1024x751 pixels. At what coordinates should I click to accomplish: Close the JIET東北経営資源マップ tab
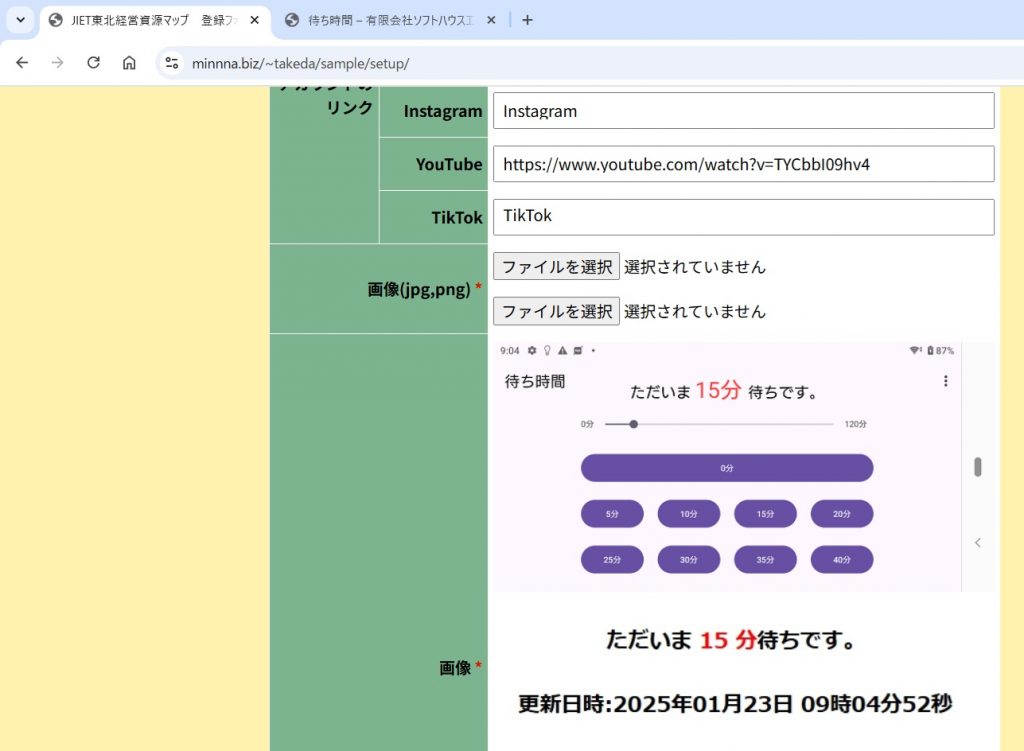coord(254,20)
